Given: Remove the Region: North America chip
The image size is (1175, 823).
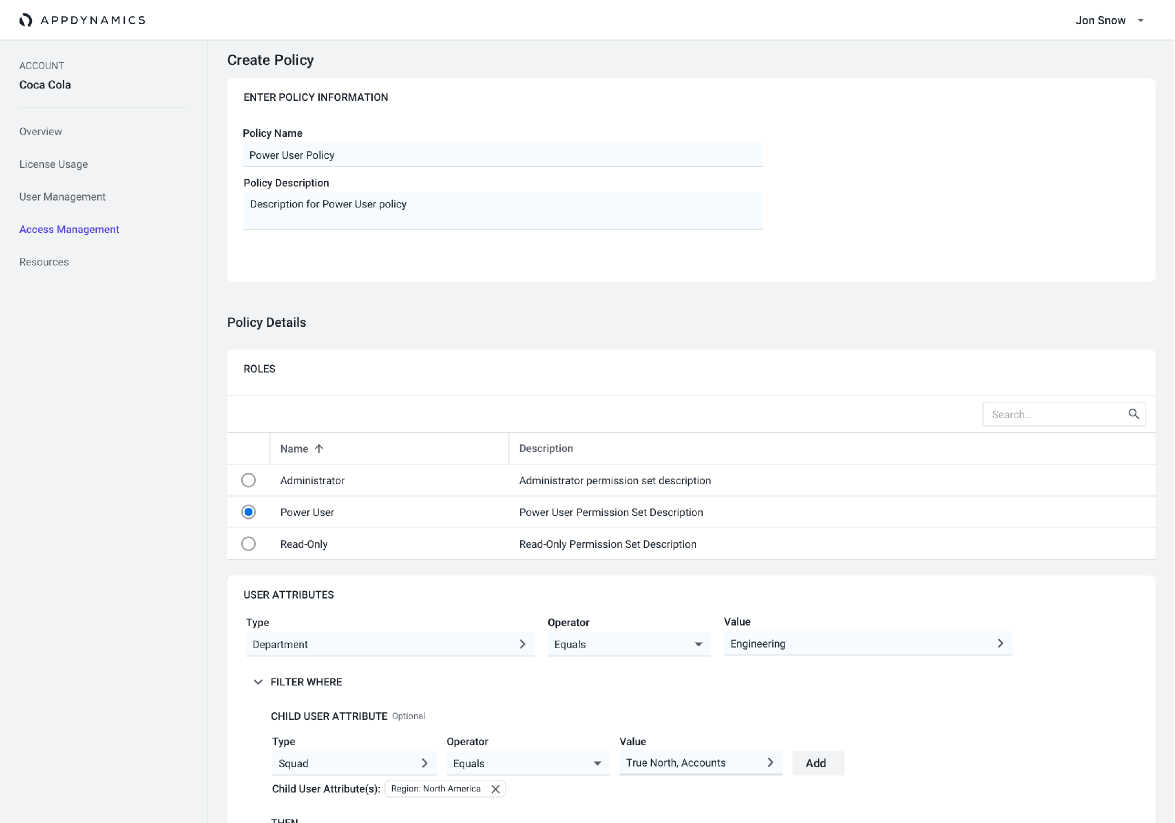Looking at the screenshot, I should click(x=495, y=789).
